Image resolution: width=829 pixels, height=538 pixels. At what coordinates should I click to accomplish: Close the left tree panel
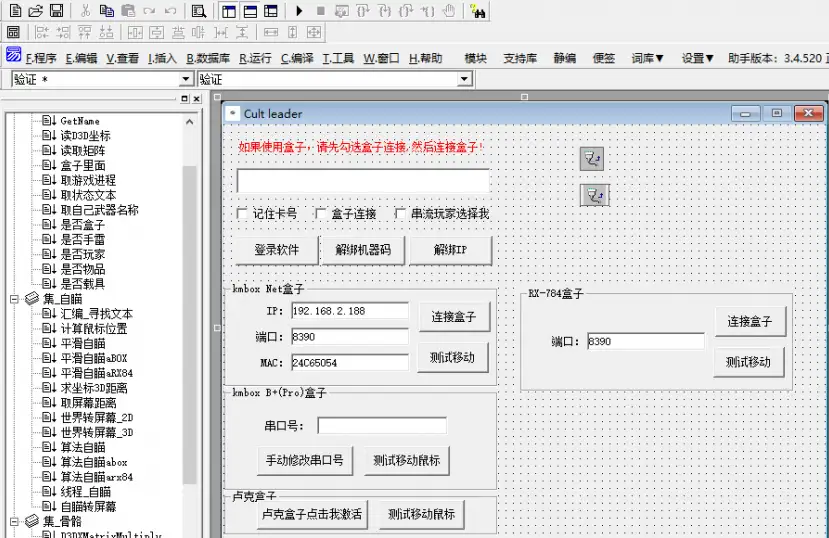click(x=197, y=98)
